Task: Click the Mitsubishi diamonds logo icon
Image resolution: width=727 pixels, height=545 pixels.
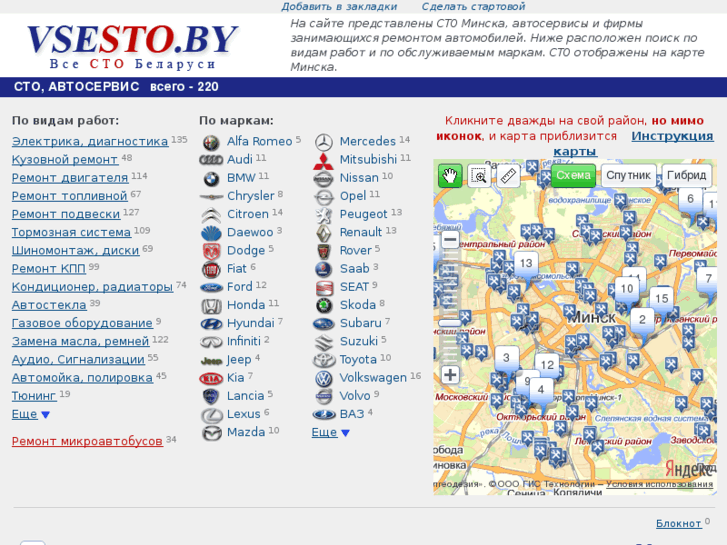Action: pyautogui.click(x=324, y=160)
